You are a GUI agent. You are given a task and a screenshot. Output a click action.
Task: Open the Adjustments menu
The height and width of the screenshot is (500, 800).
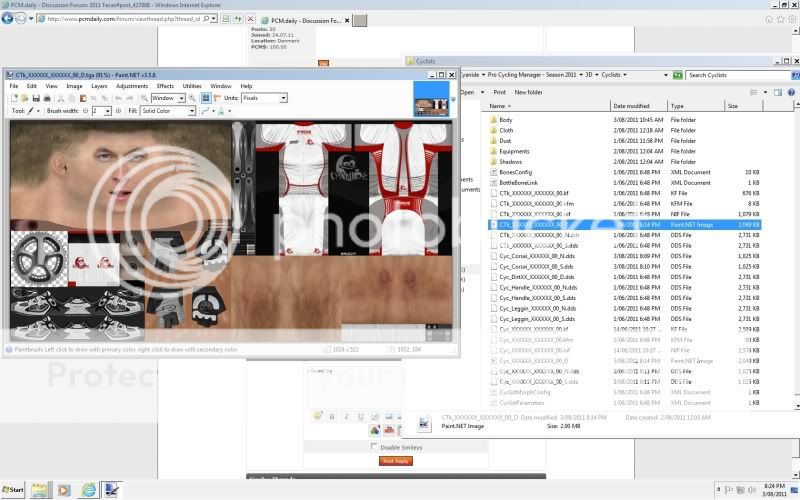point(132,86)
